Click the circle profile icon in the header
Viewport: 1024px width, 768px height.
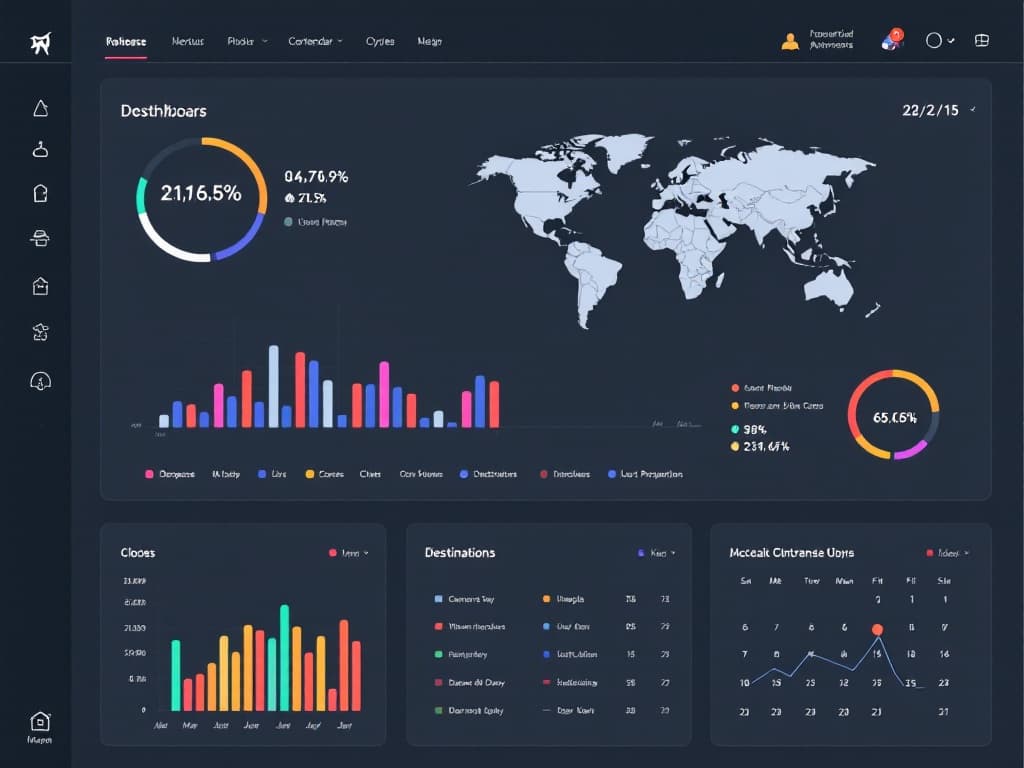pos(934,40)
